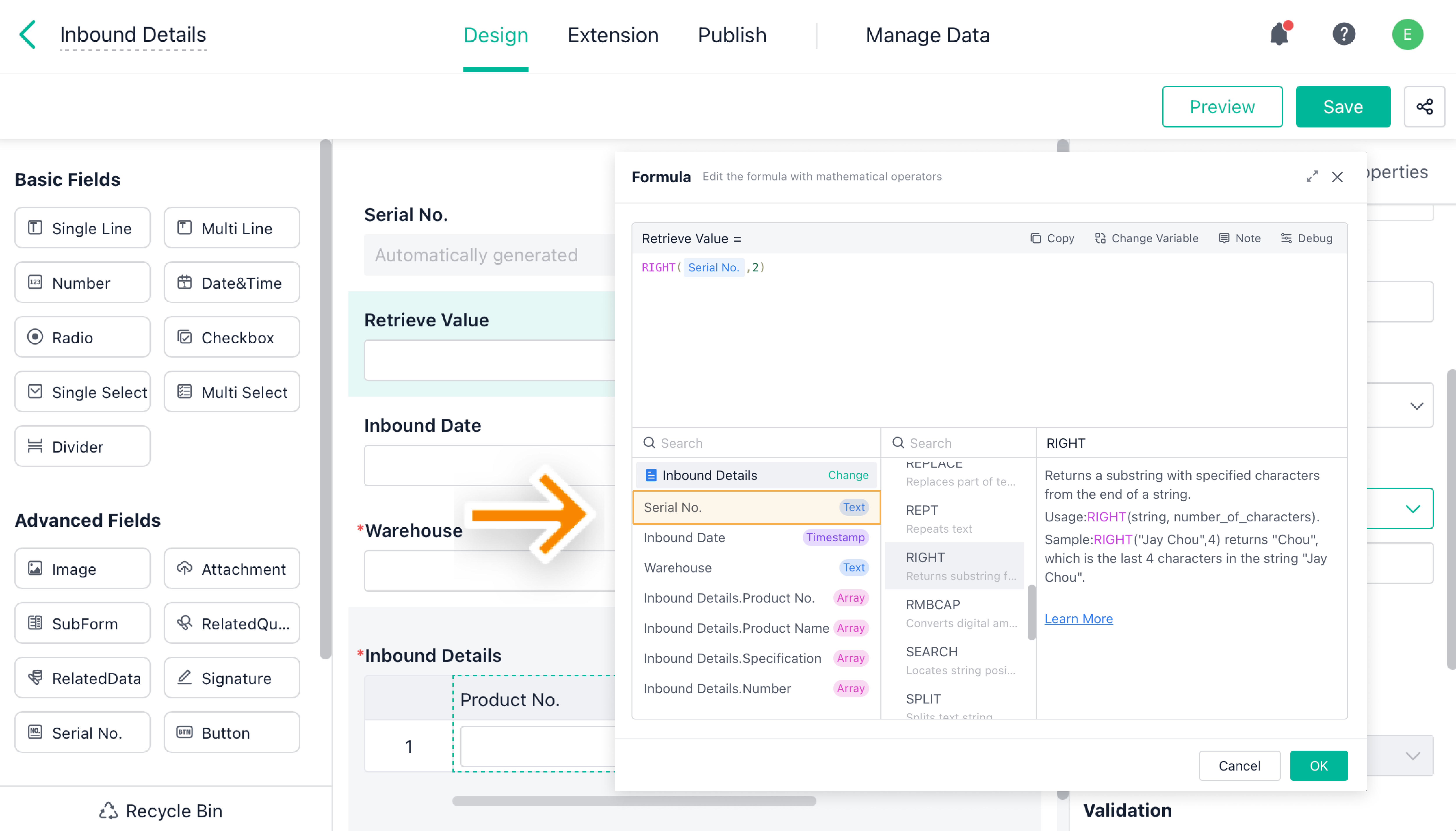Open the help question mark icon
1456x831 pixels.
(x=1344, y=34)
